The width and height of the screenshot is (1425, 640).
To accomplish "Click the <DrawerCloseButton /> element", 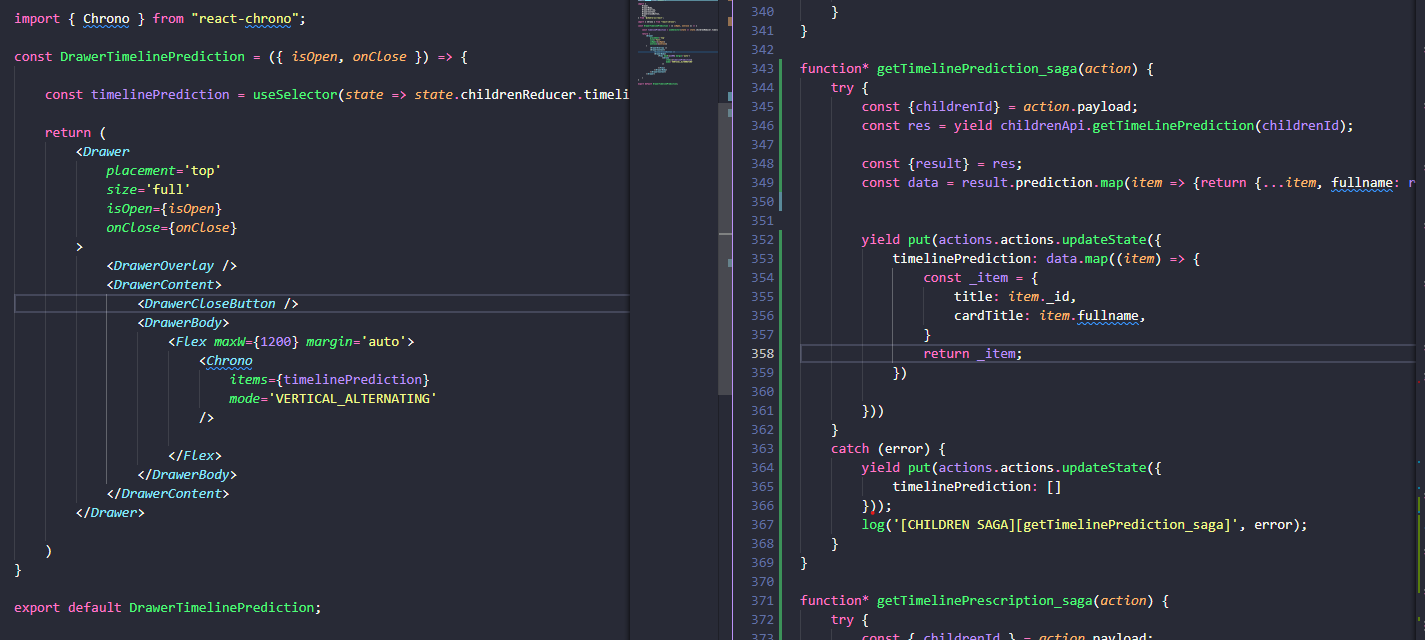I will pyautogui.click(x=218, y=303).
